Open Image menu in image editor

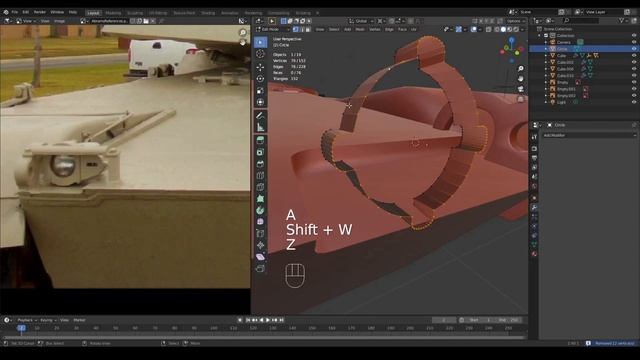pyautogui.click(x=60, y=21)
